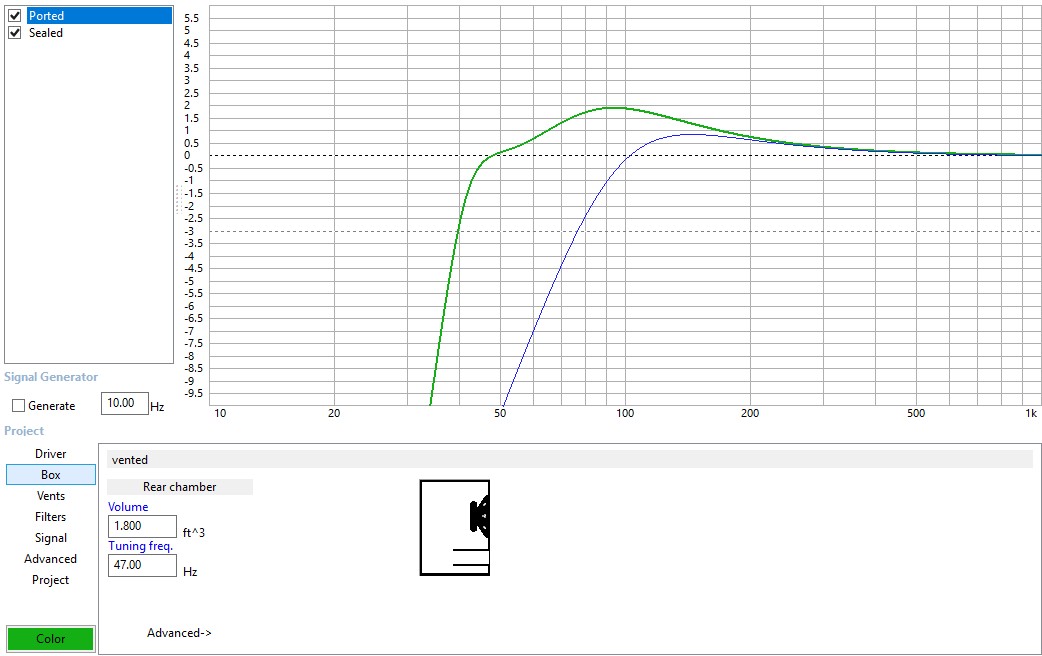Click the Tuning freq. input field
Viewport: 1042px width, 656px height.
142,565
